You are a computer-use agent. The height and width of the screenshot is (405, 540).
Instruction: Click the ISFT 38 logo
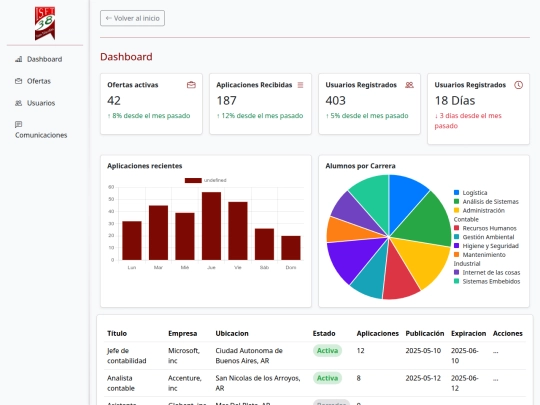click(45, 23)
